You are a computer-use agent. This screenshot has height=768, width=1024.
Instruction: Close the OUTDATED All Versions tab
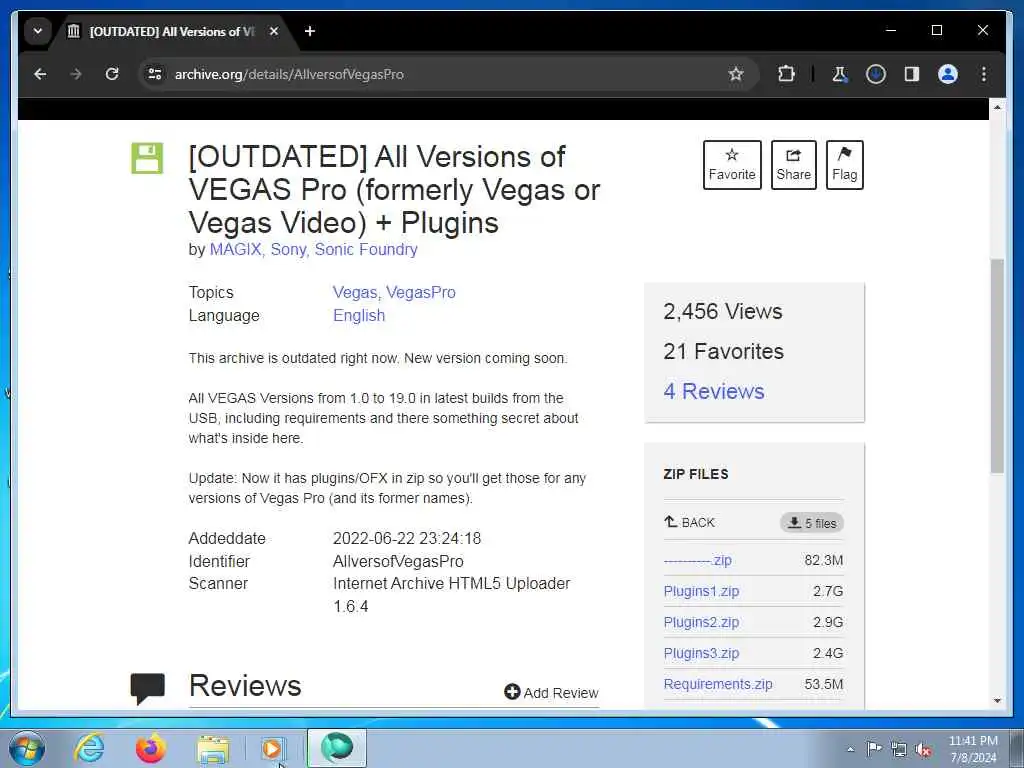tap(274, 31)
